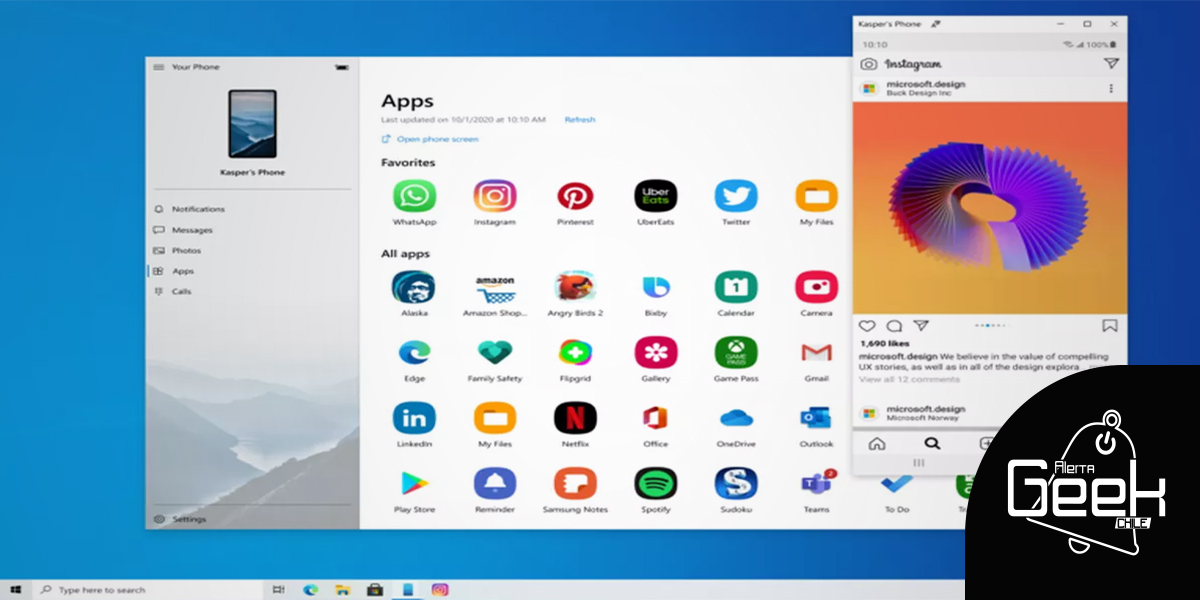Launch the Outlook app

click(x=816, y=417)
